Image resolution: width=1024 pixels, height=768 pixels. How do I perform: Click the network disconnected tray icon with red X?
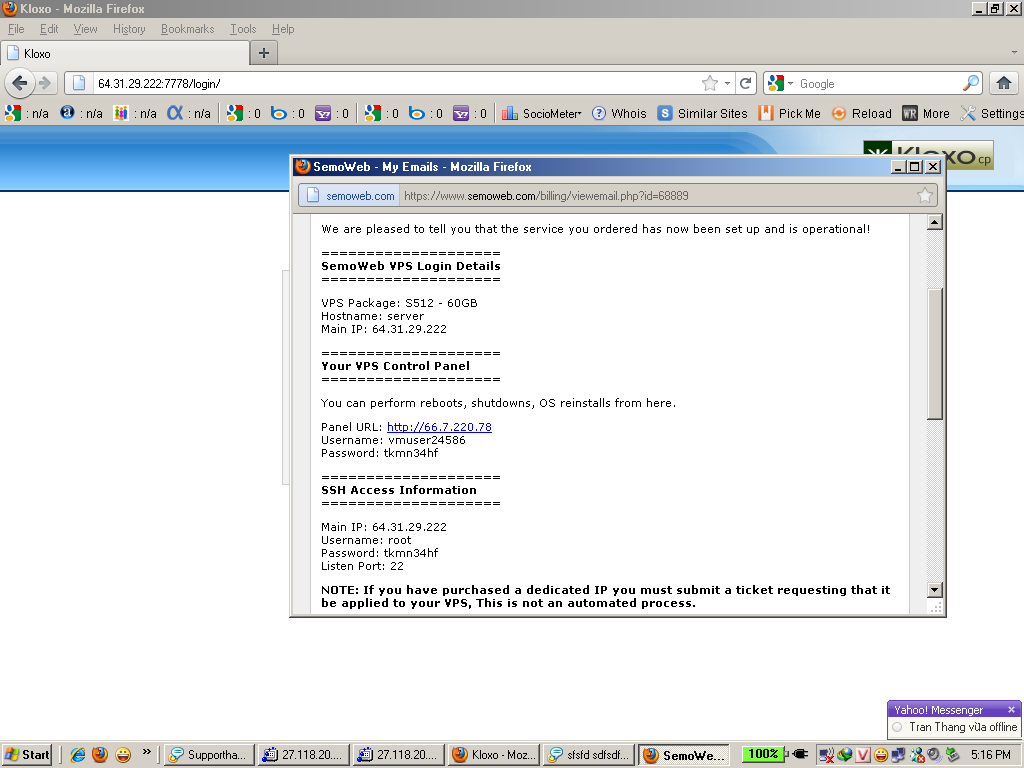tap(826, 755)
